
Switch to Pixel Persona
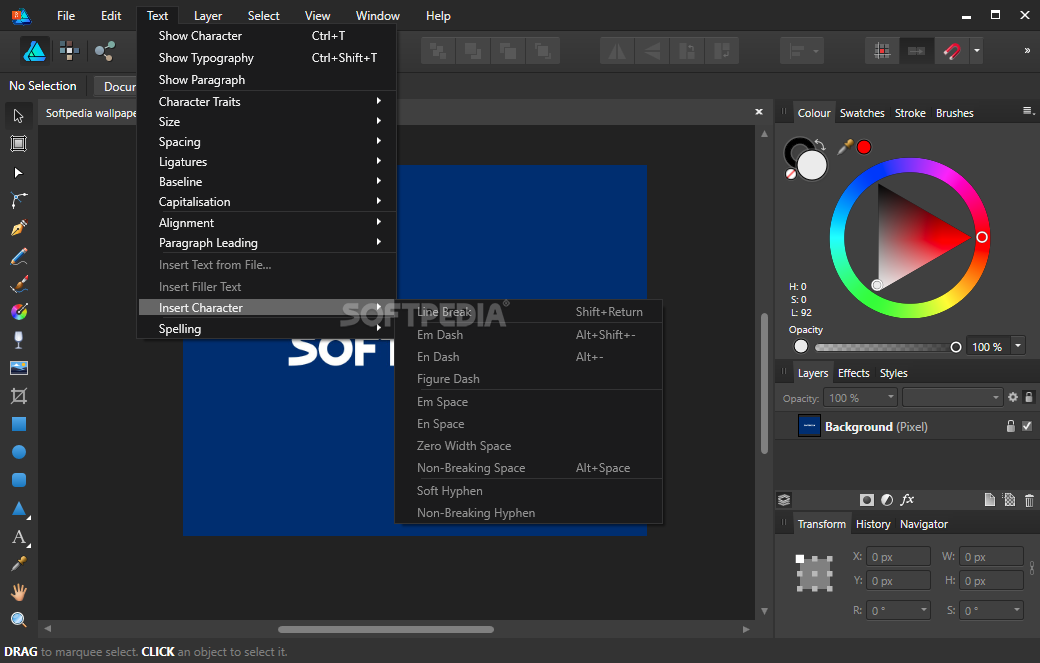(x=69, y=50)
